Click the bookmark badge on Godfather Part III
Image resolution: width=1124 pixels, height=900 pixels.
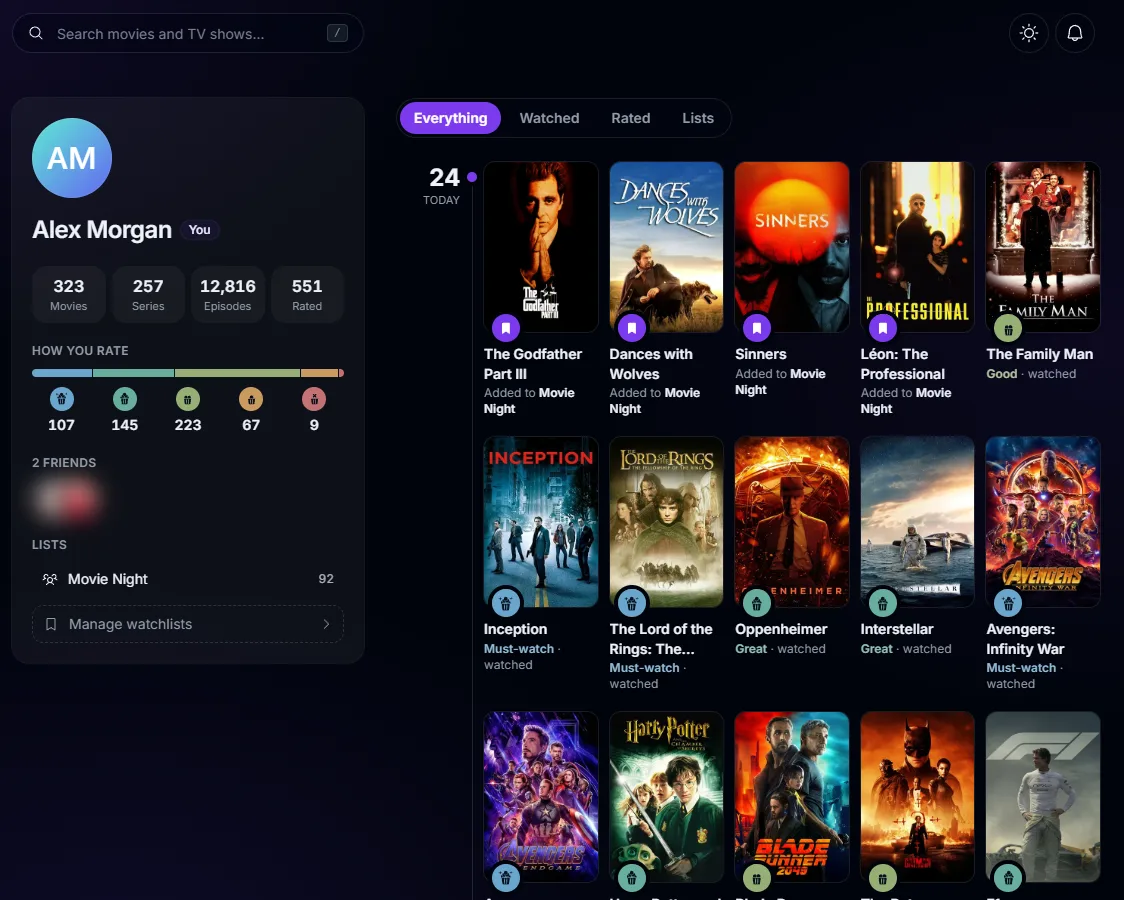click(506, 328)
